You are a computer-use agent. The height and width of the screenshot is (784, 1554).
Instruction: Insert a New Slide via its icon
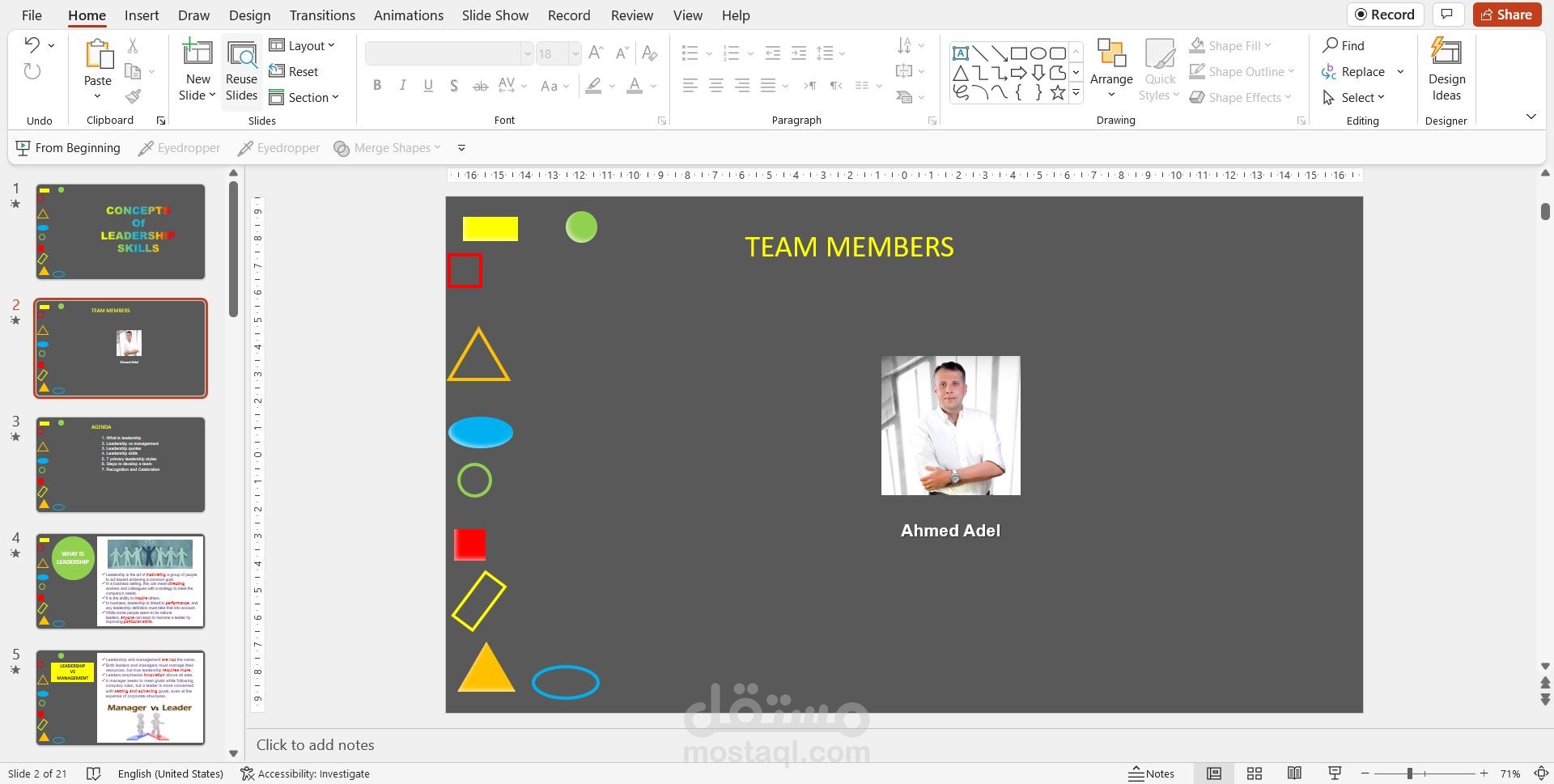(197, 52)
